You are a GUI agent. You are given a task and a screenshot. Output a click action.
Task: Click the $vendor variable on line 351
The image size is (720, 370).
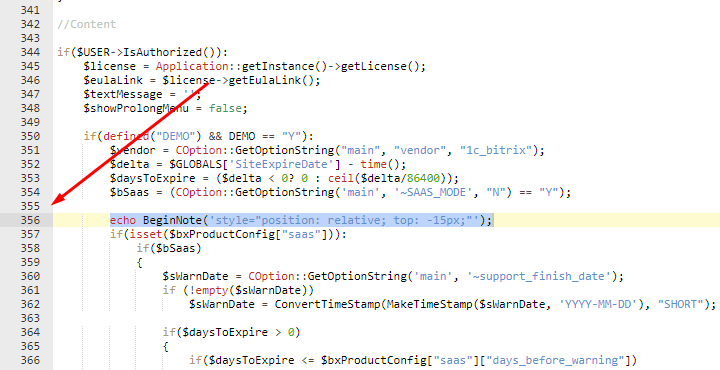tap(133, 150)
